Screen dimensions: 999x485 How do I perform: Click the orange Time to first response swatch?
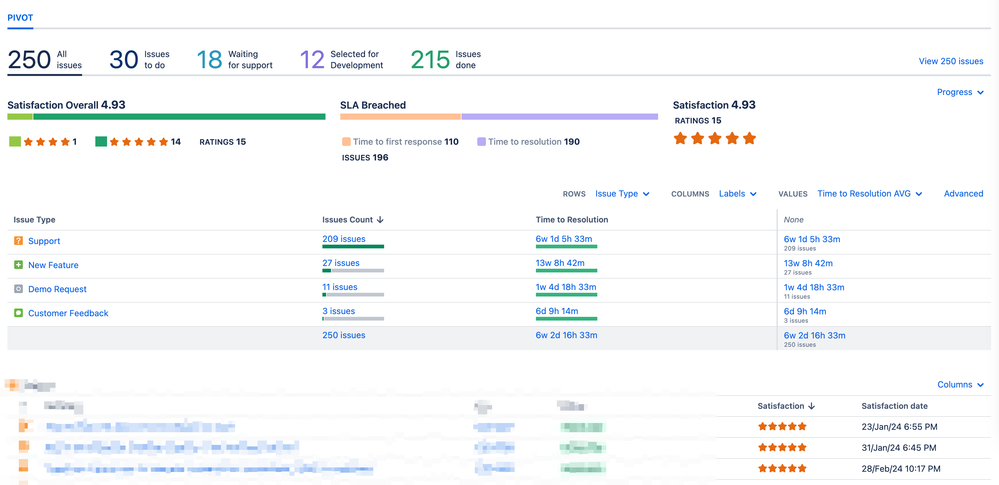tap(346, 141)
